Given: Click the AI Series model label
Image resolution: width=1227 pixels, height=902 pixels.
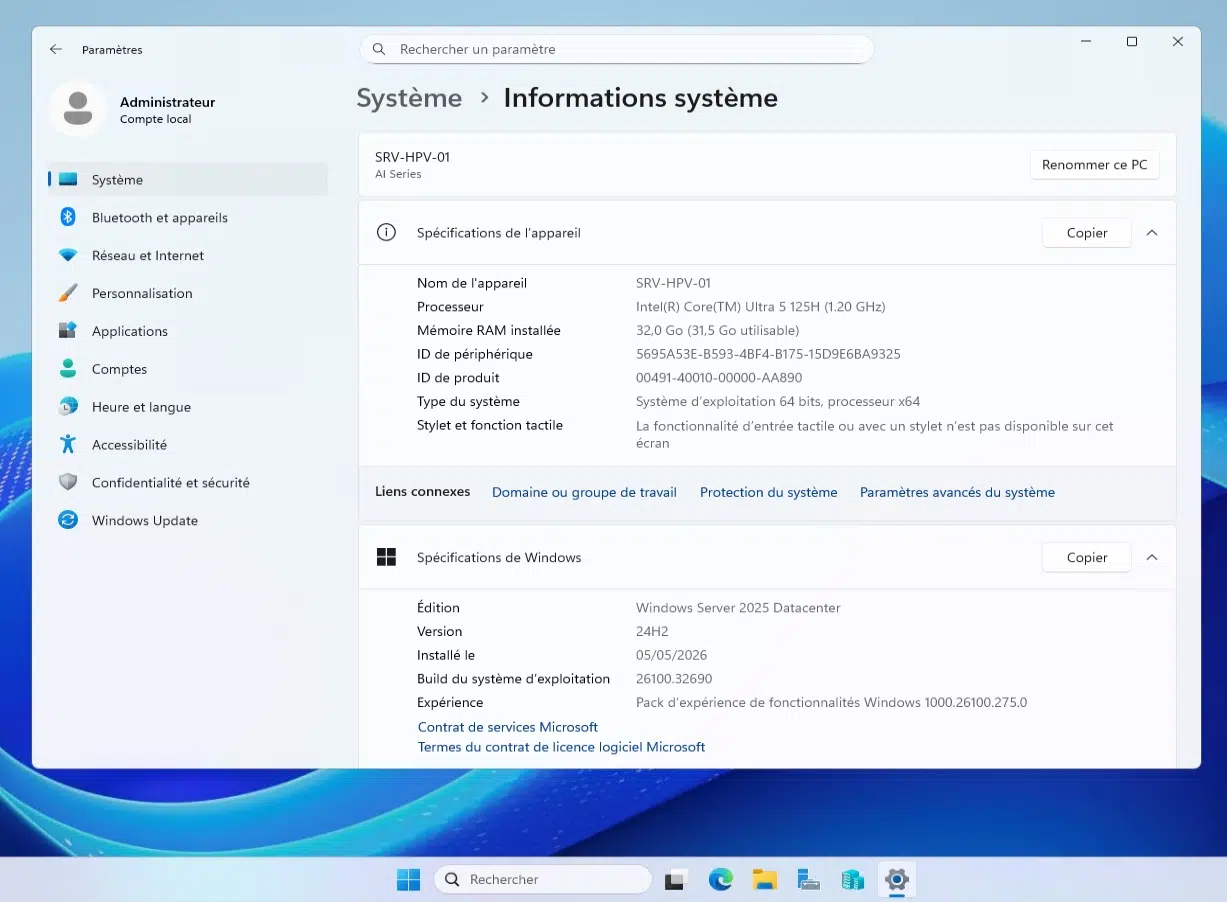Looking at the screenshot, I should pos(398,174).
